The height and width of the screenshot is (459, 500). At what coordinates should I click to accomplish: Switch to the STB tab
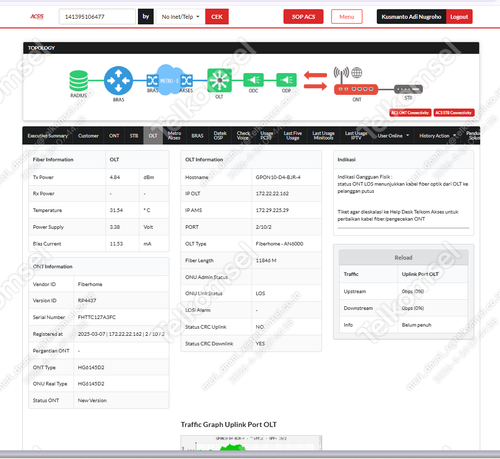click(134, 136)
